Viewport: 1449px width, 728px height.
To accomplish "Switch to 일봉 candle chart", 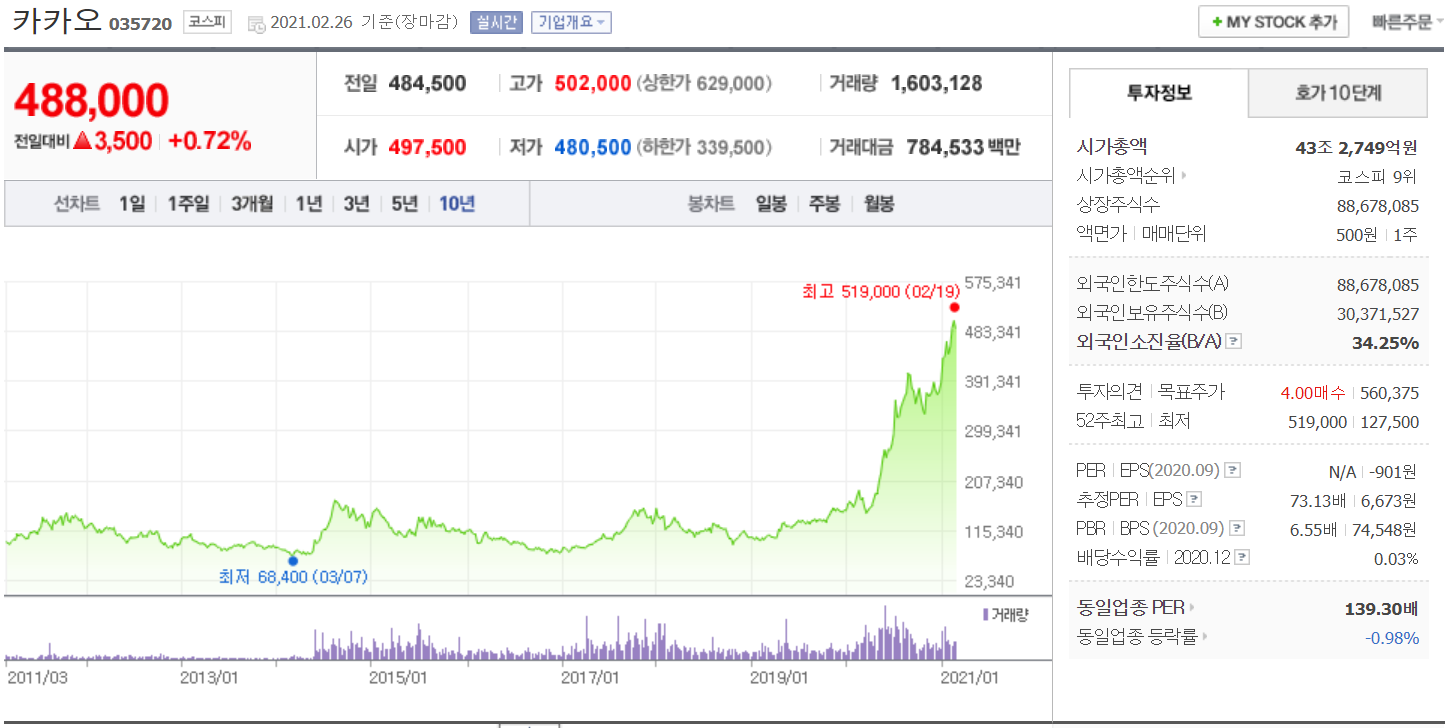I will [x=771, y=204].
